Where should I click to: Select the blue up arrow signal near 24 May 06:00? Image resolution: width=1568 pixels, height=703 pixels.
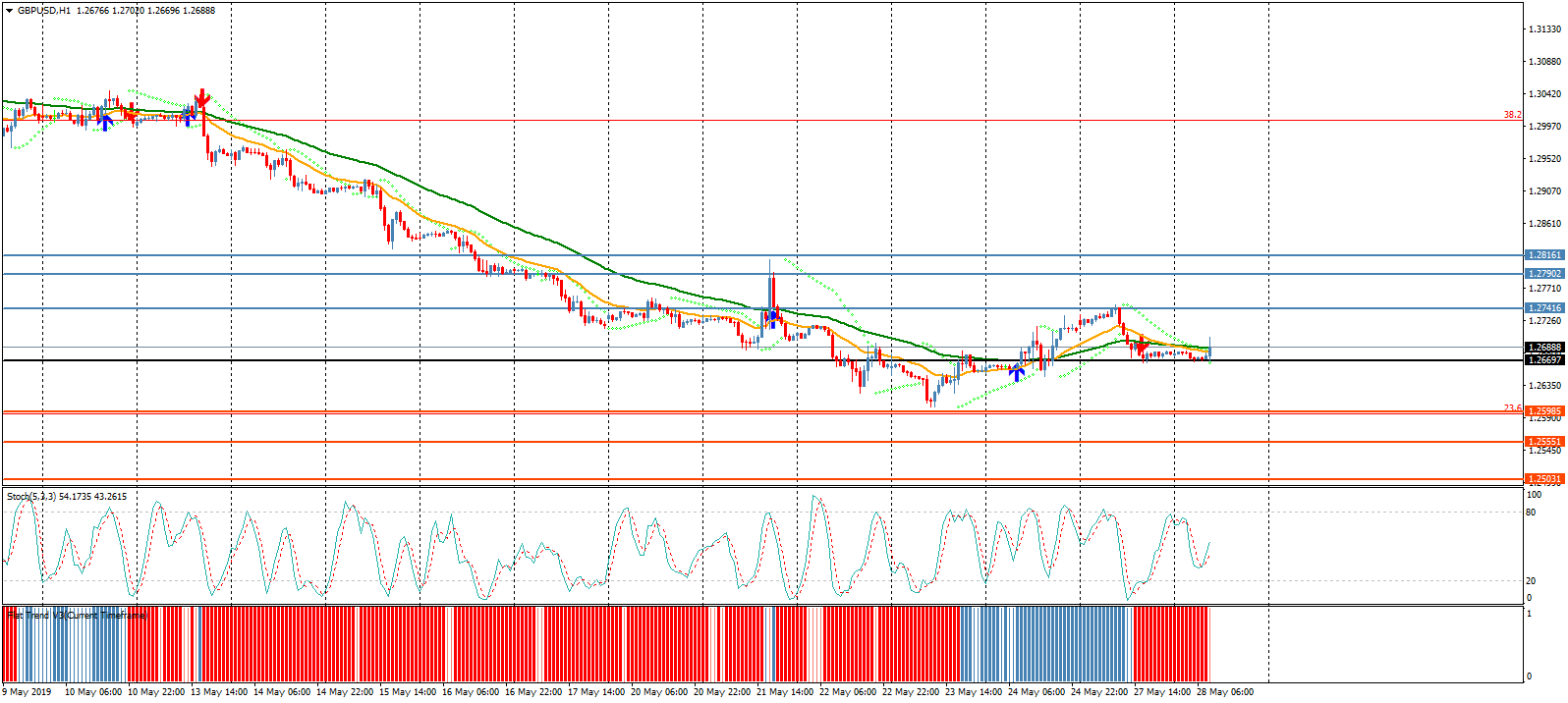click(x=1018, y=373)
